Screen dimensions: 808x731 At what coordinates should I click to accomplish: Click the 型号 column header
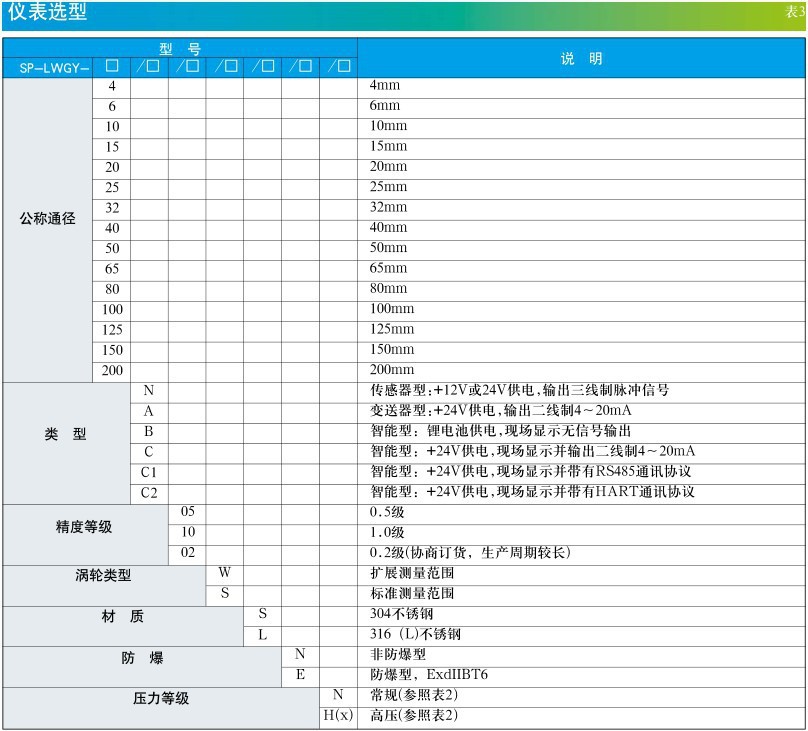(180, 48)
